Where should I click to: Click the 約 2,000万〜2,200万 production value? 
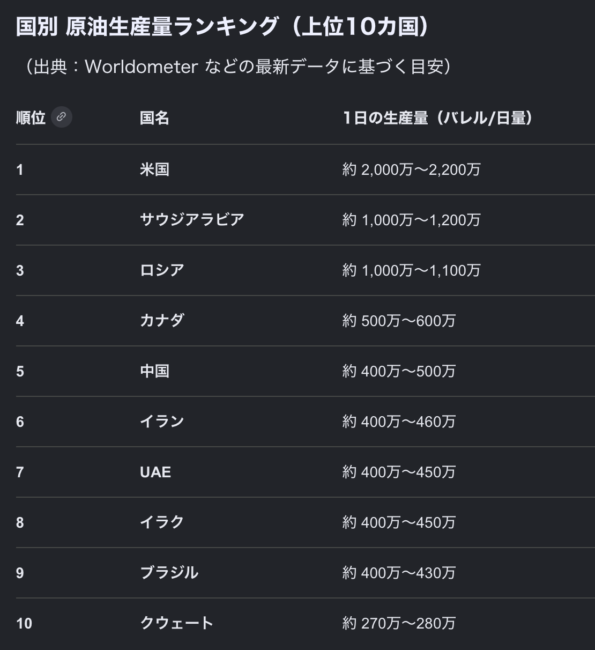pyautogui.click(x=411, y=170)
